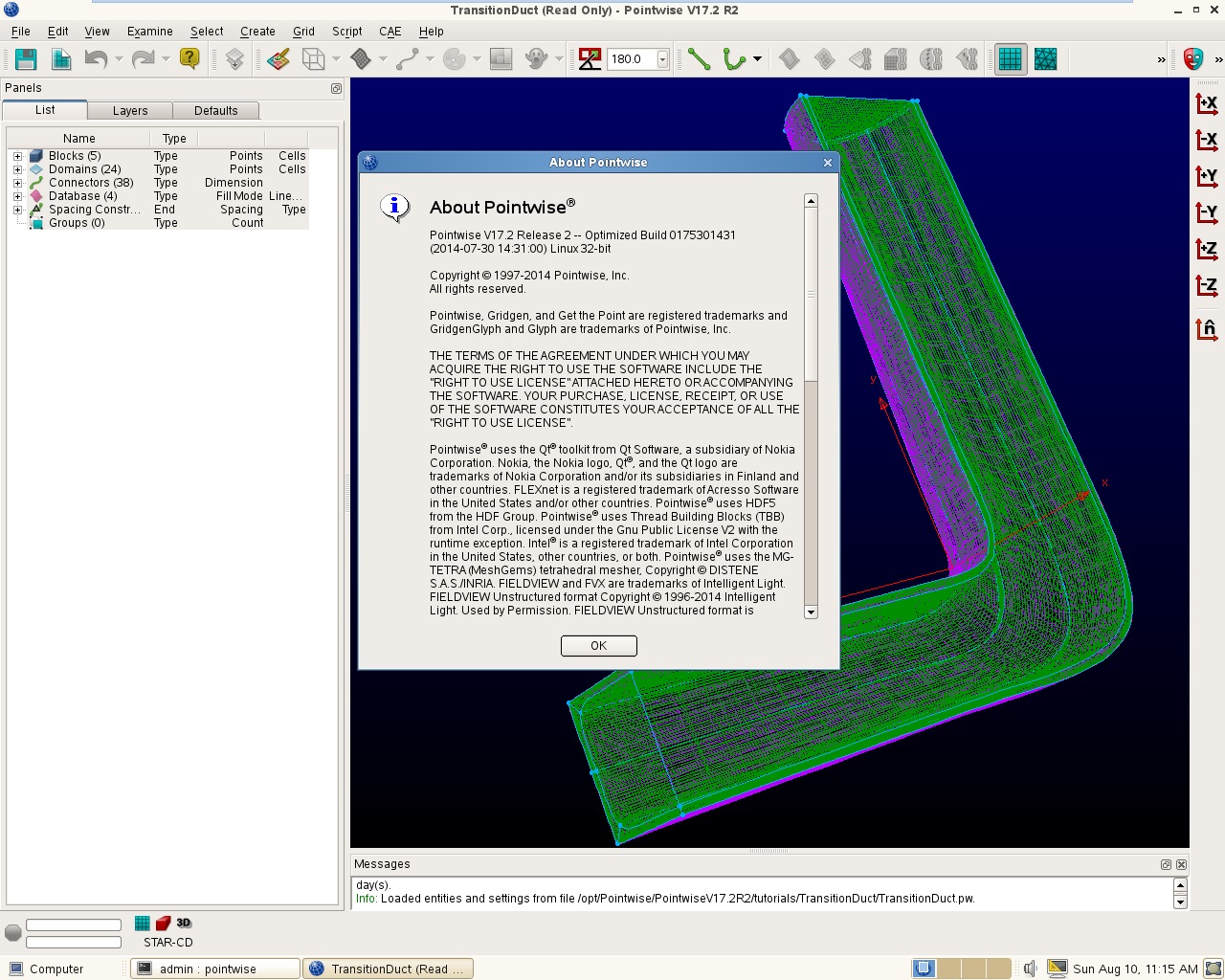Screen dimensions: 1225x980
Task: Select the green two-point connector tool
Action: tap(699, 59)
